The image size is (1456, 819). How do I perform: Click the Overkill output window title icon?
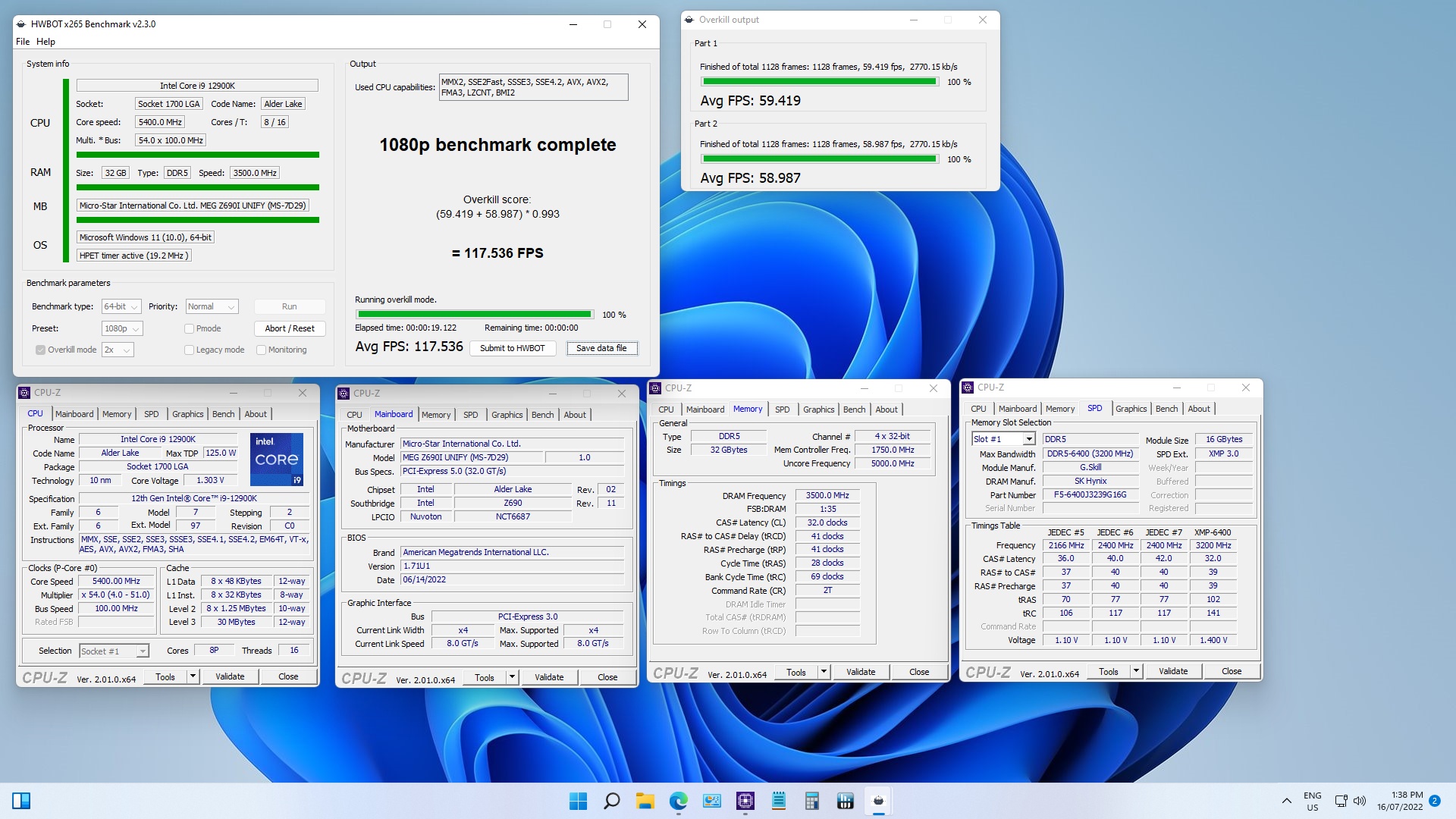click(x=689, y=20)
